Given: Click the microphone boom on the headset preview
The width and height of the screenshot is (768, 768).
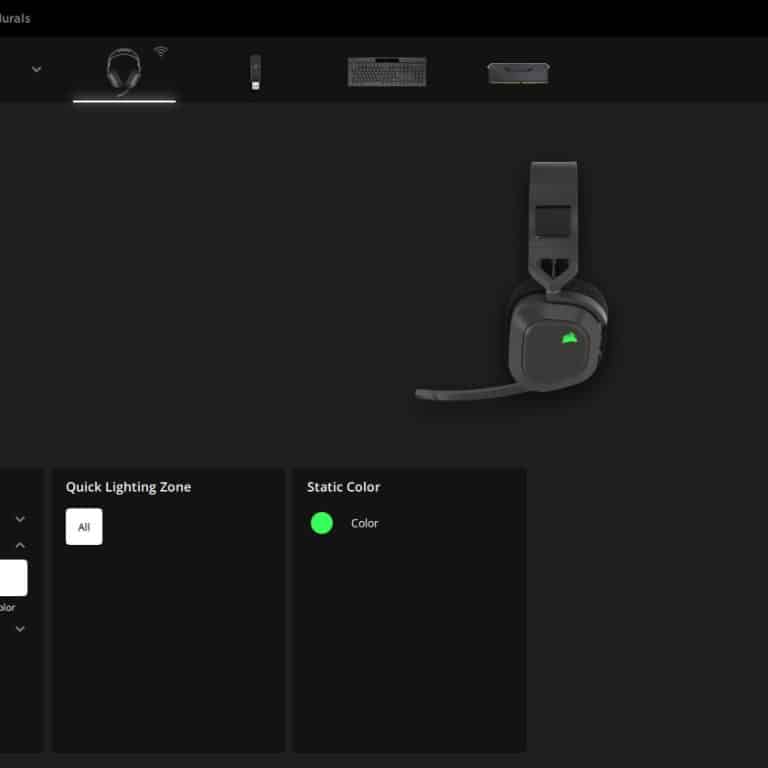Looking at the screenshot, I should pyautogui.click(x=460, y=389).
